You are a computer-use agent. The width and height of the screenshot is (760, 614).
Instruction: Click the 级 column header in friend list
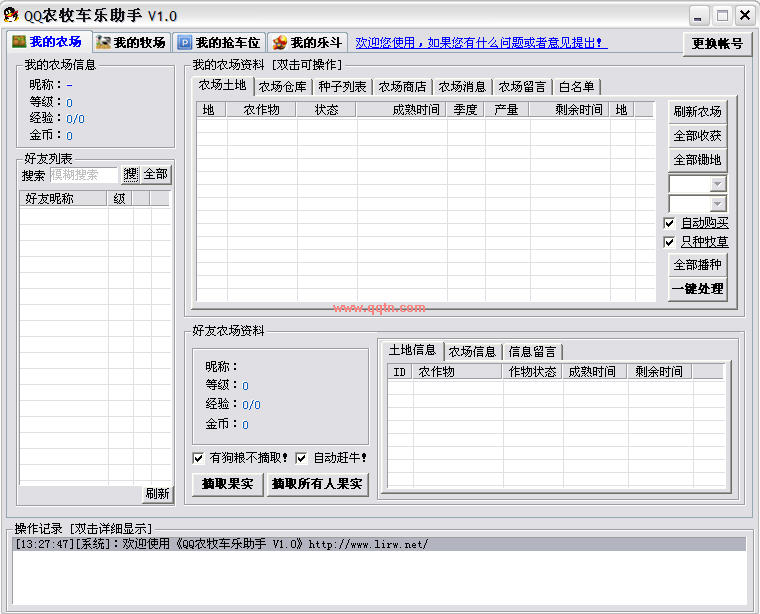119,199
